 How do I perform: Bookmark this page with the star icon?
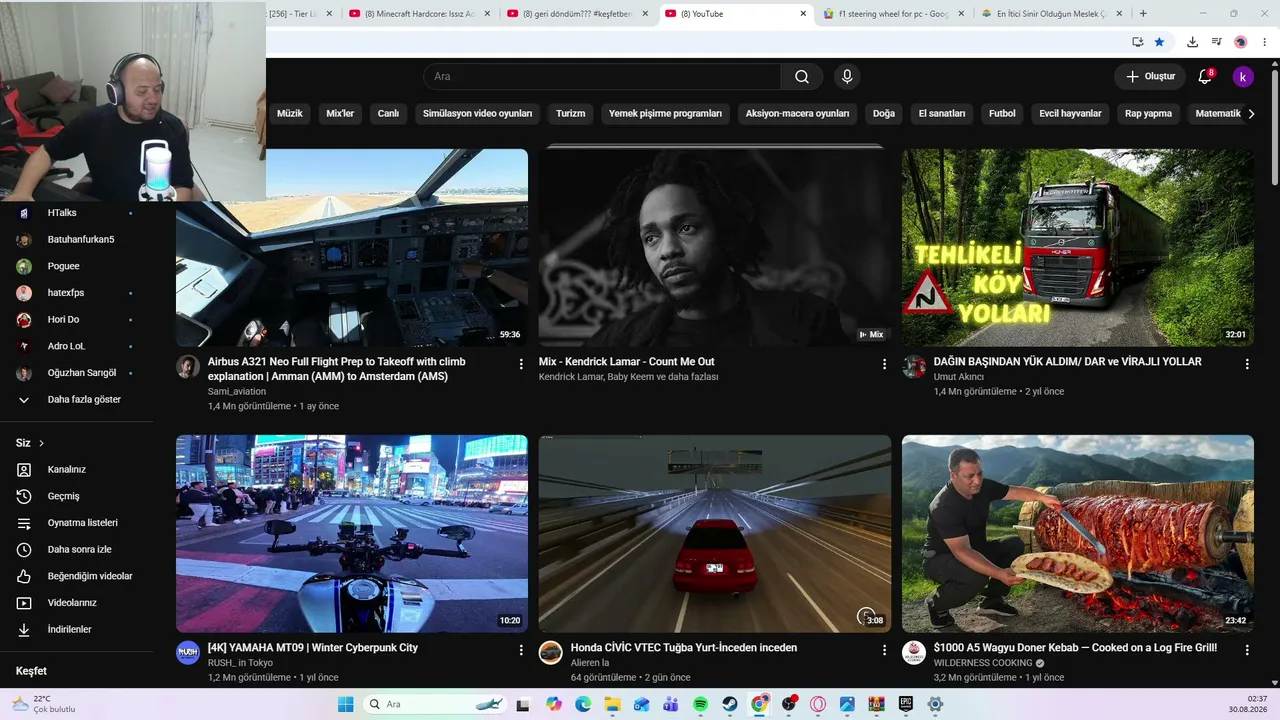[x=1159, y=42]
